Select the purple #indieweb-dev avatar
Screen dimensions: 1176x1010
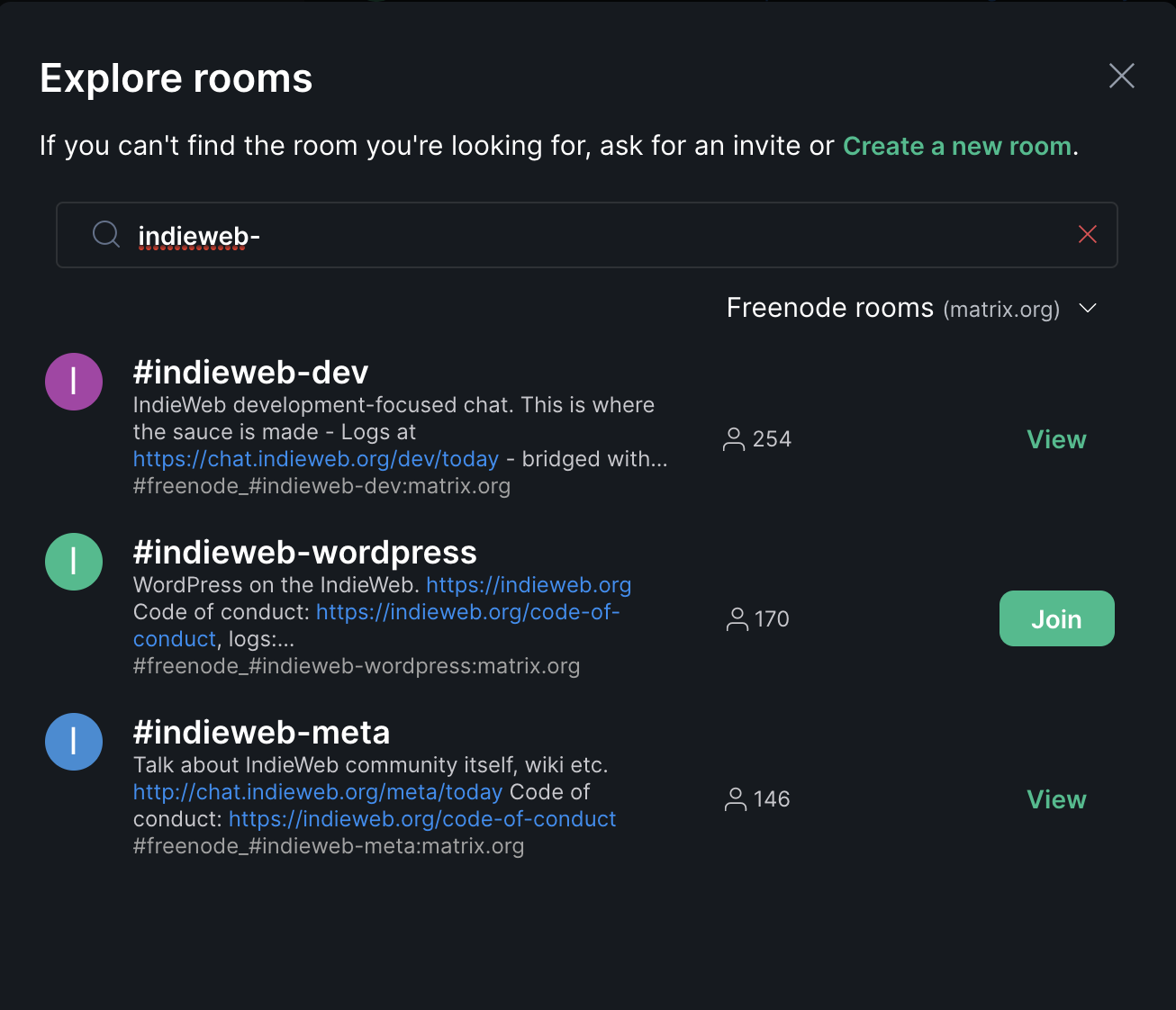[x=74, y=382]
